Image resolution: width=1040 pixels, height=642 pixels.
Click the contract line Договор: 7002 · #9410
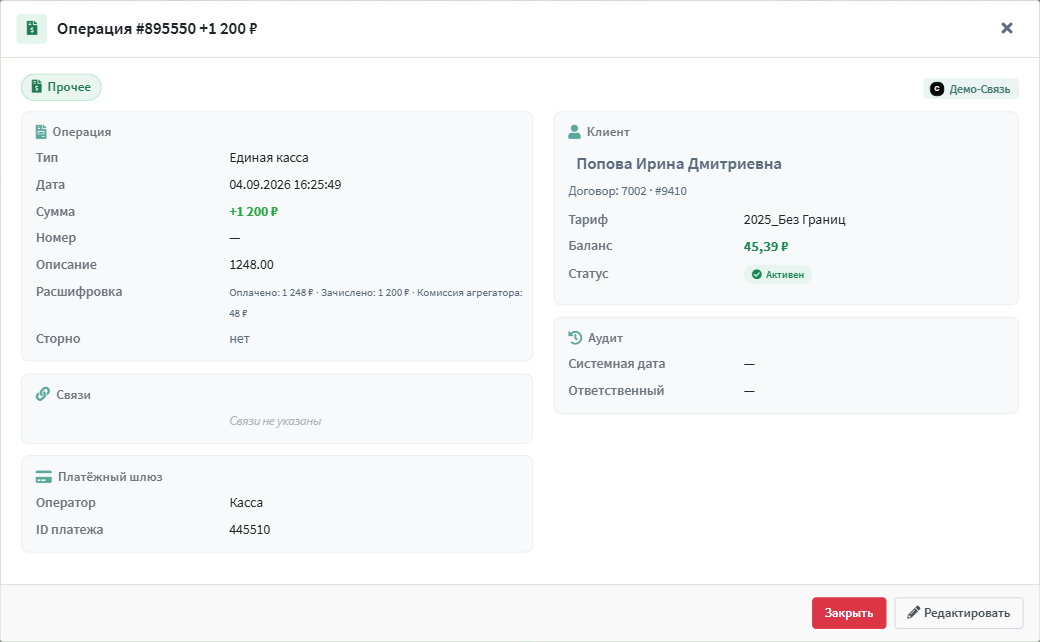point(627,191)
